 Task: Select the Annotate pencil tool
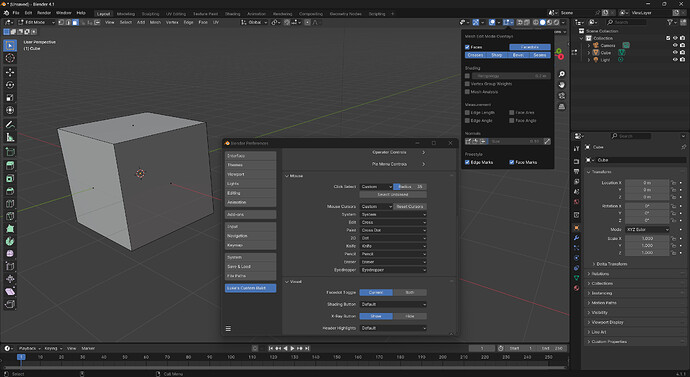click(x=10, y=125)
